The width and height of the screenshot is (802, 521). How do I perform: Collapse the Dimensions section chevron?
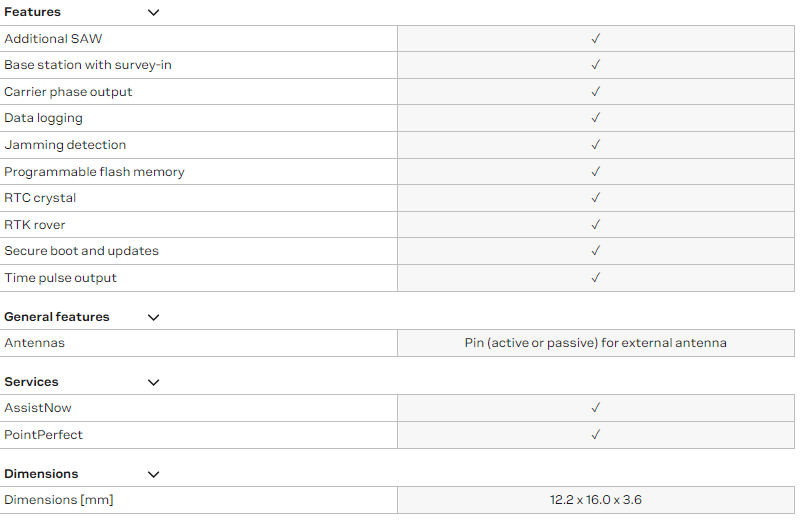(153, 474)
